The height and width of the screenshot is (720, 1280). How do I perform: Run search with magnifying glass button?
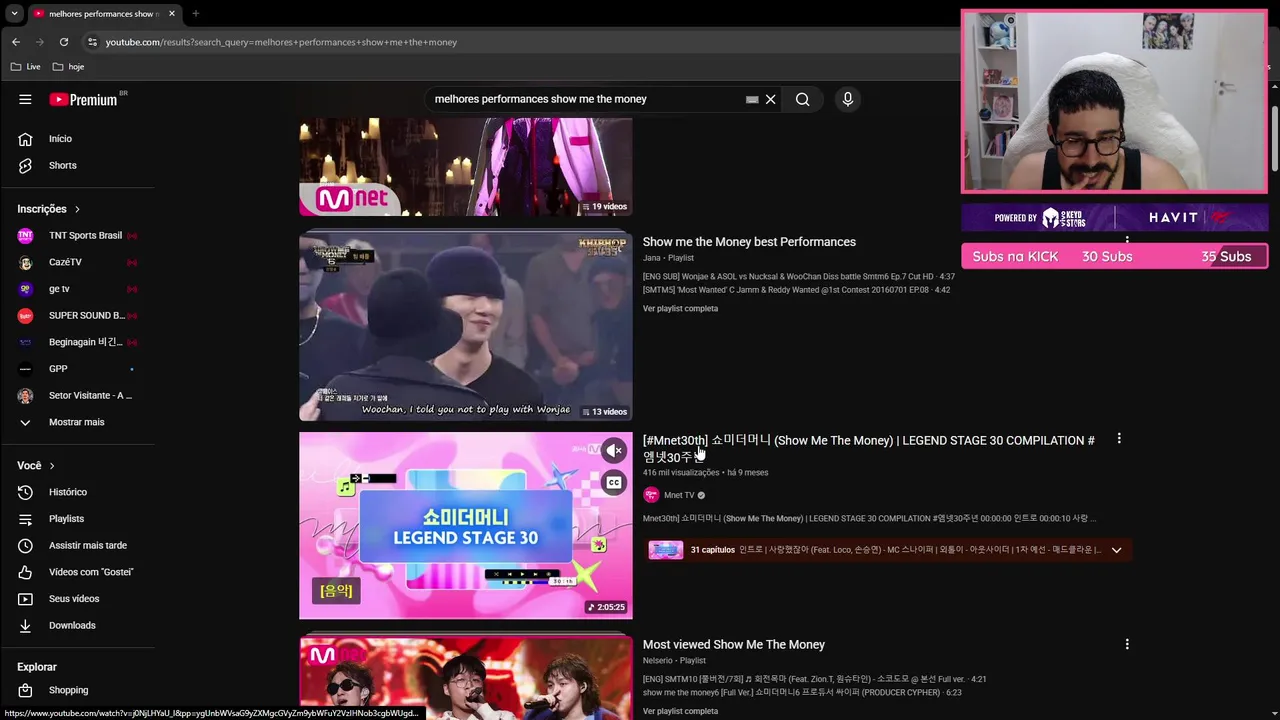pyautogui.click(x=802, y=99)
